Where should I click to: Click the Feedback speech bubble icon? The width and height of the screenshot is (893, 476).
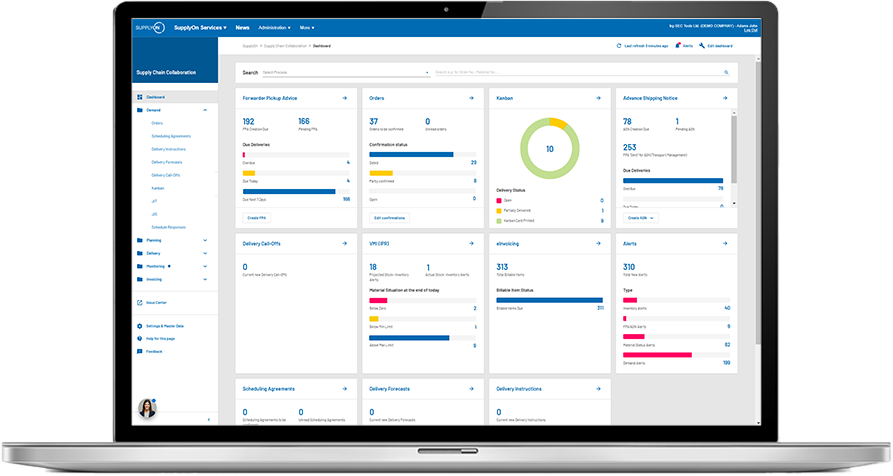click(140, 352)
